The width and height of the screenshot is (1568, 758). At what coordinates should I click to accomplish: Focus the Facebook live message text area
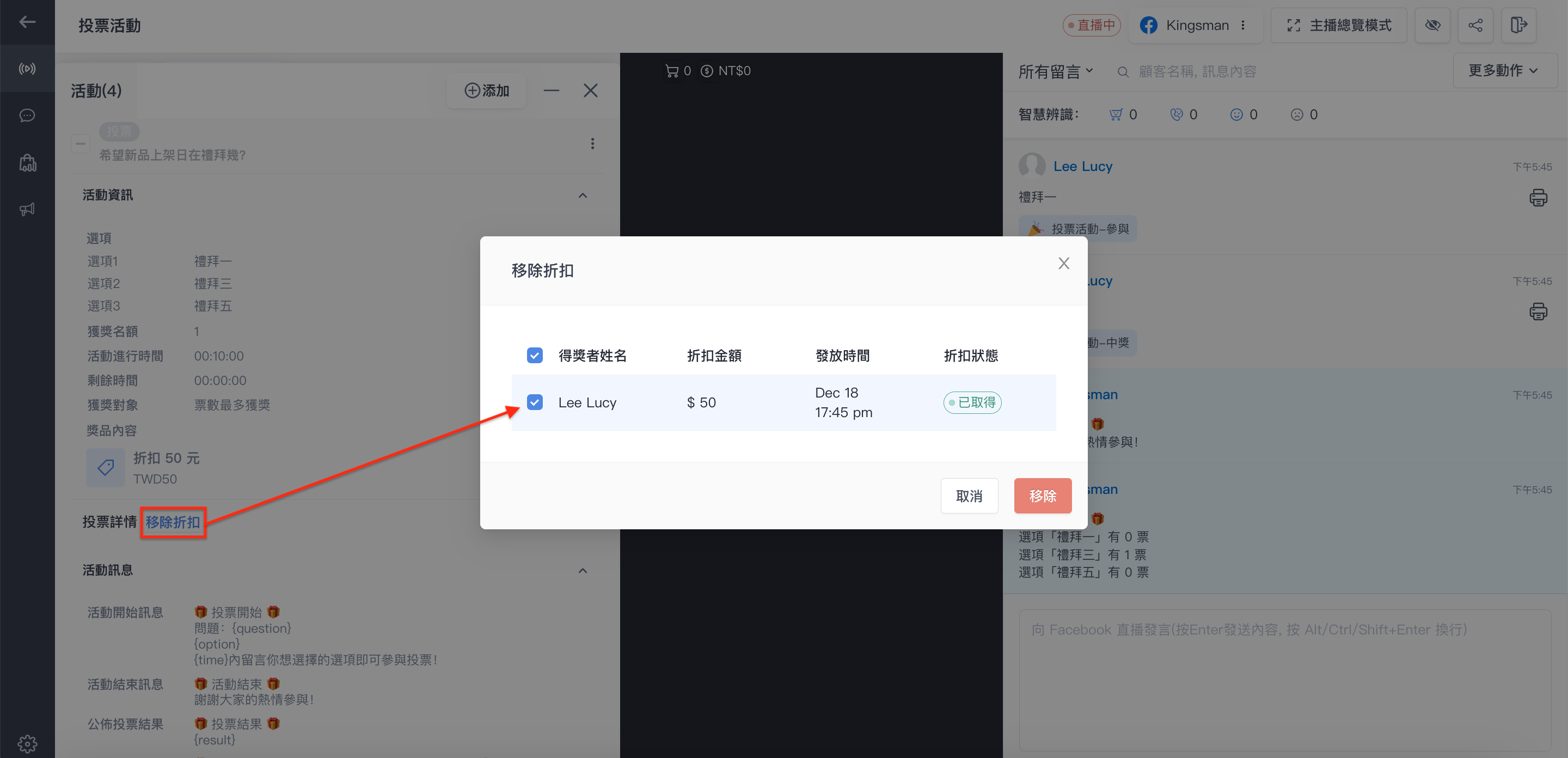(x=1284, y=680)
